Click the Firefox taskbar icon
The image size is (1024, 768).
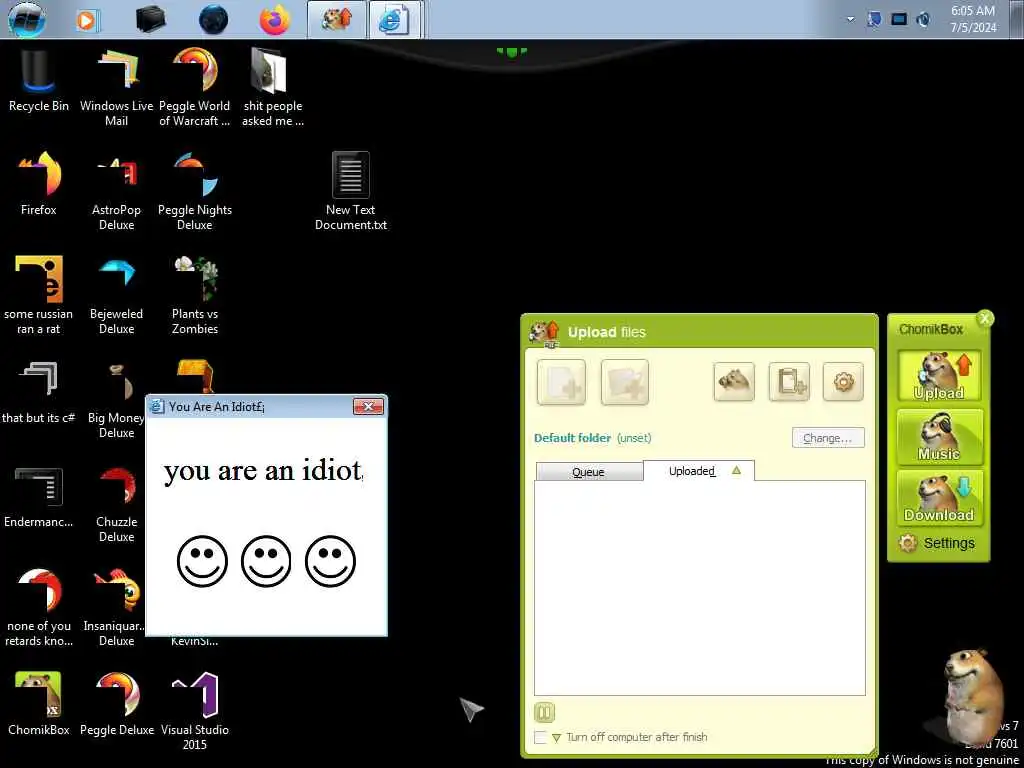274,20
